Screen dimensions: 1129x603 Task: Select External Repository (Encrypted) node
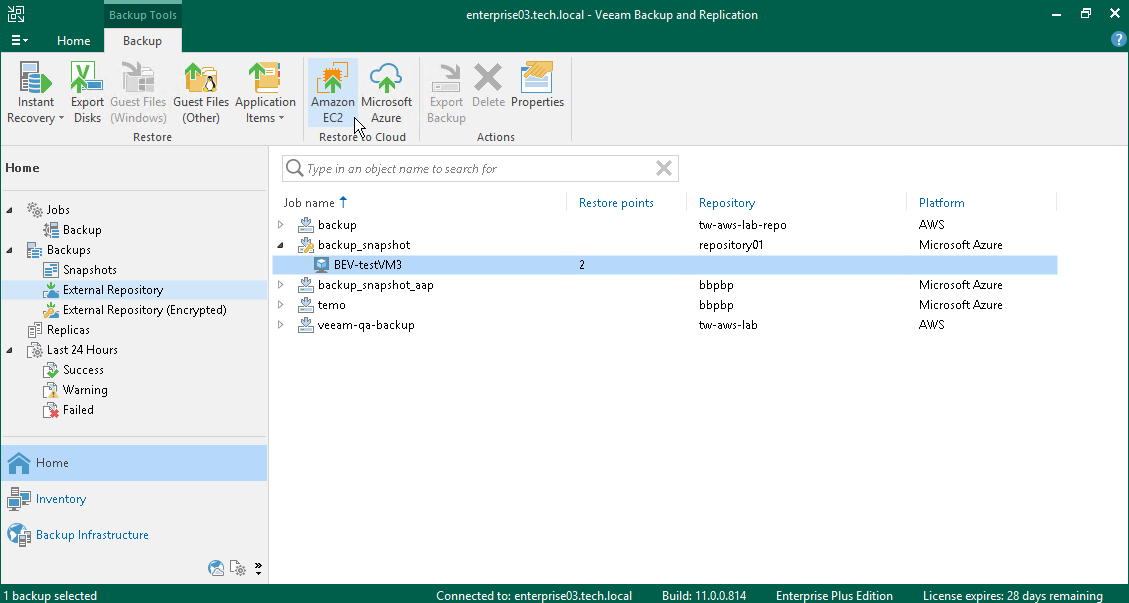coord(144,310)
